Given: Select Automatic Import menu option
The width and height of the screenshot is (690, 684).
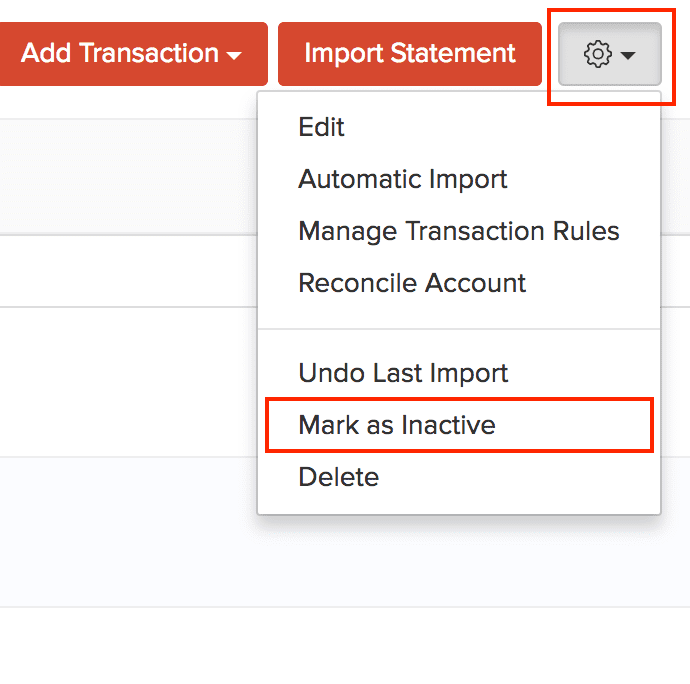Looking at the screenshot, I should [403, 179].
